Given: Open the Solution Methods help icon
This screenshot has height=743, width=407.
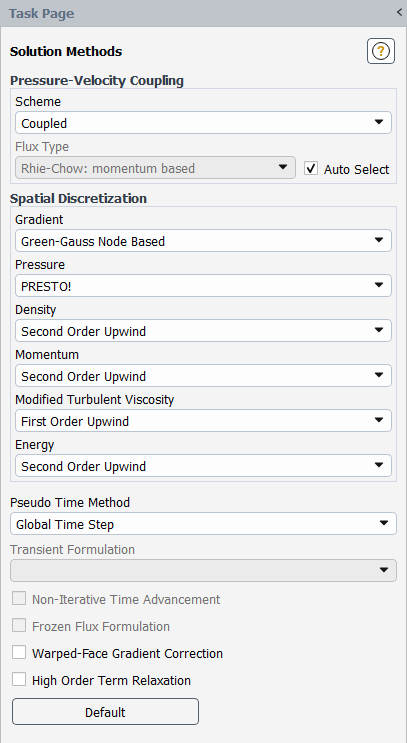Looking at the screenshot, I should (x=380, y=51).
